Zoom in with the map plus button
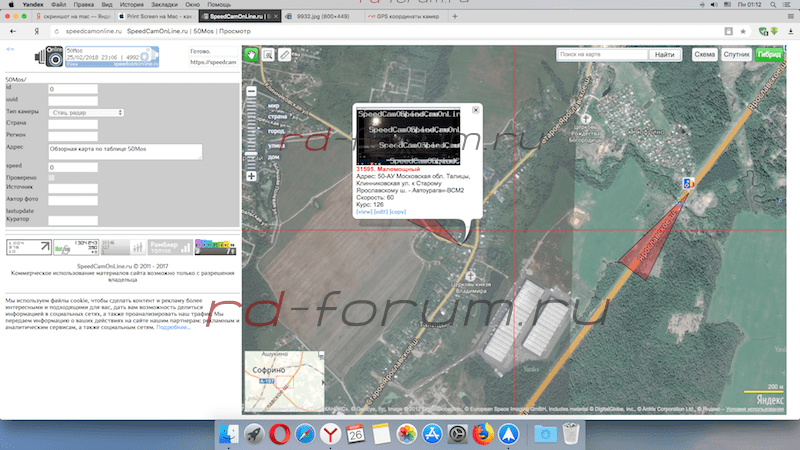This screenshot has height=450, width=800. click(252, 177)
